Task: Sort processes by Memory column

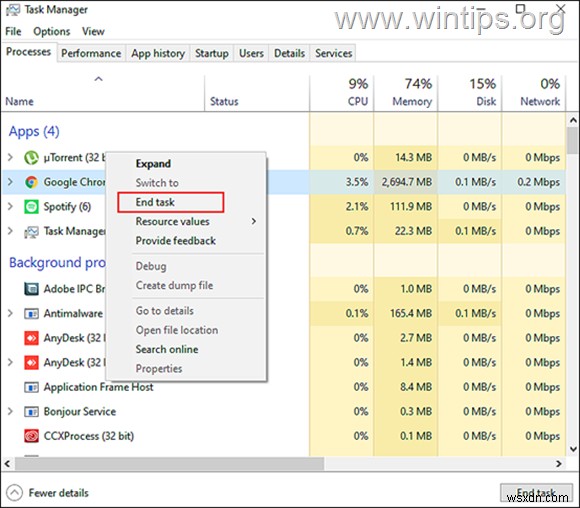Action: (x=406, y=92)
